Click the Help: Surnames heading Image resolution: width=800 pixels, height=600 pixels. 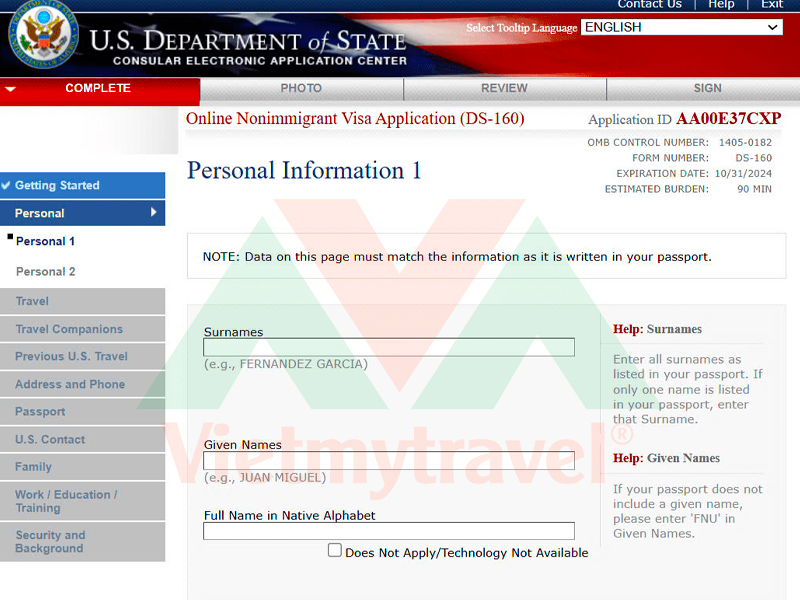point(657,329)
